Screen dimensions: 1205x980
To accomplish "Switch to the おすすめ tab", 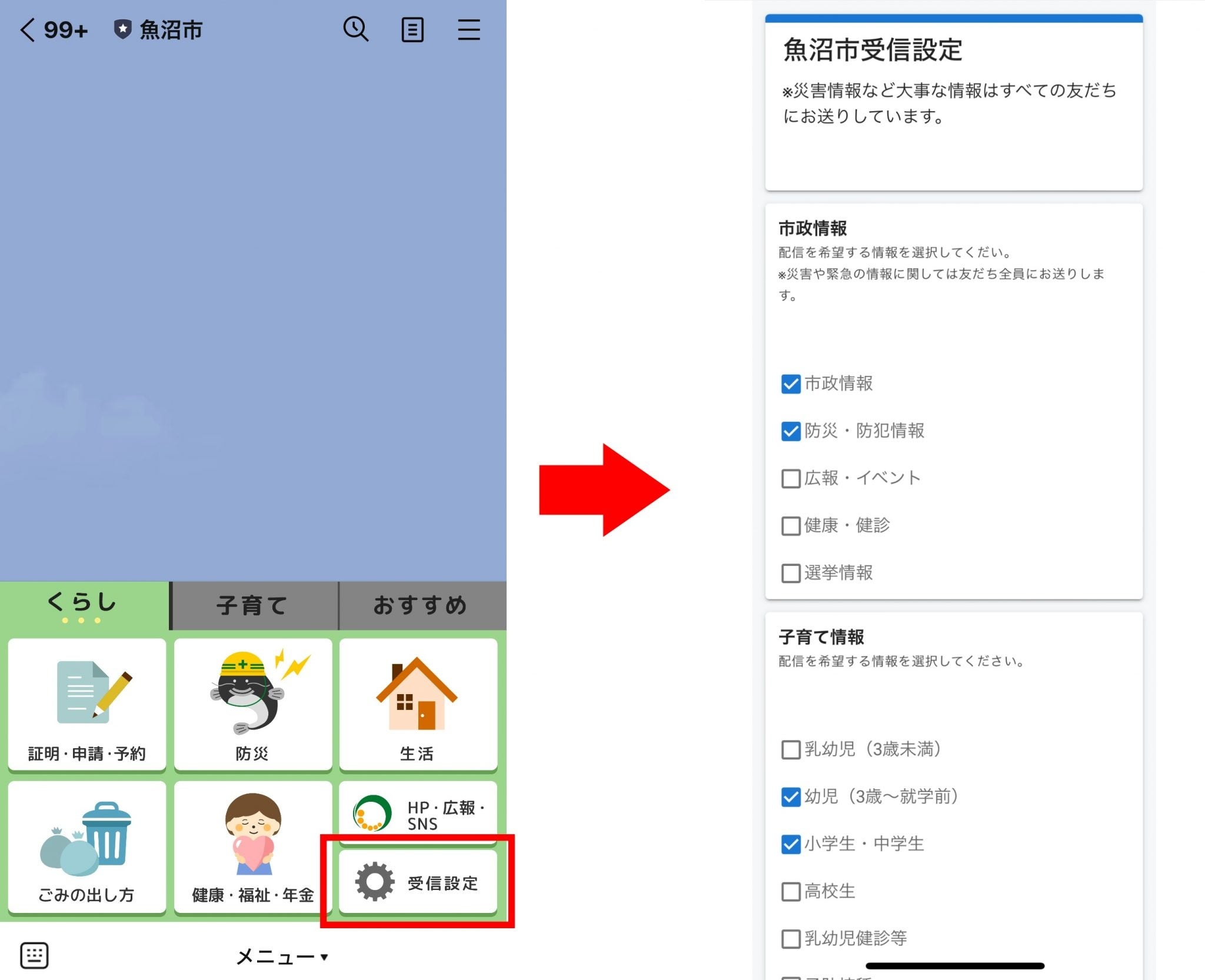I will point(421,606).
